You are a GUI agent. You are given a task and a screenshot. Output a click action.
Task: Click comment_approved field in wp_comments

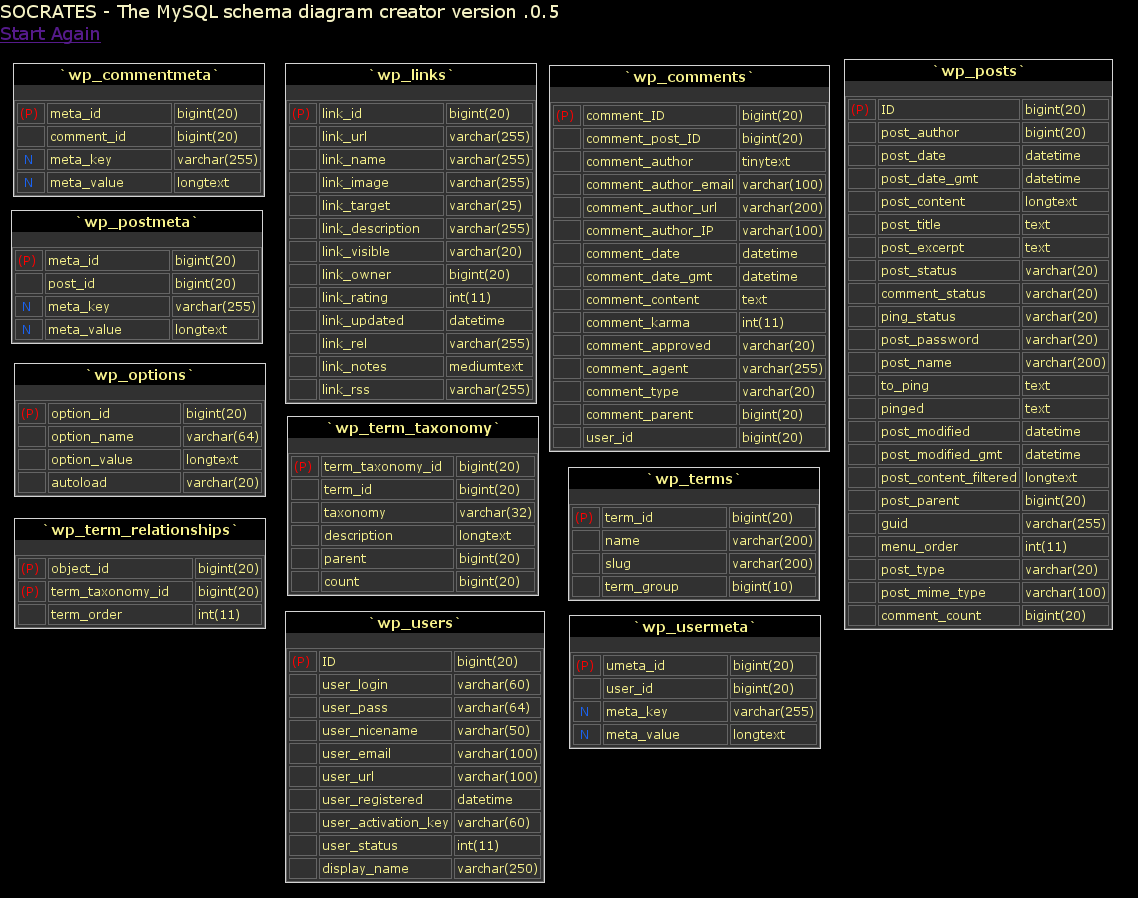(x=660, y=346)
